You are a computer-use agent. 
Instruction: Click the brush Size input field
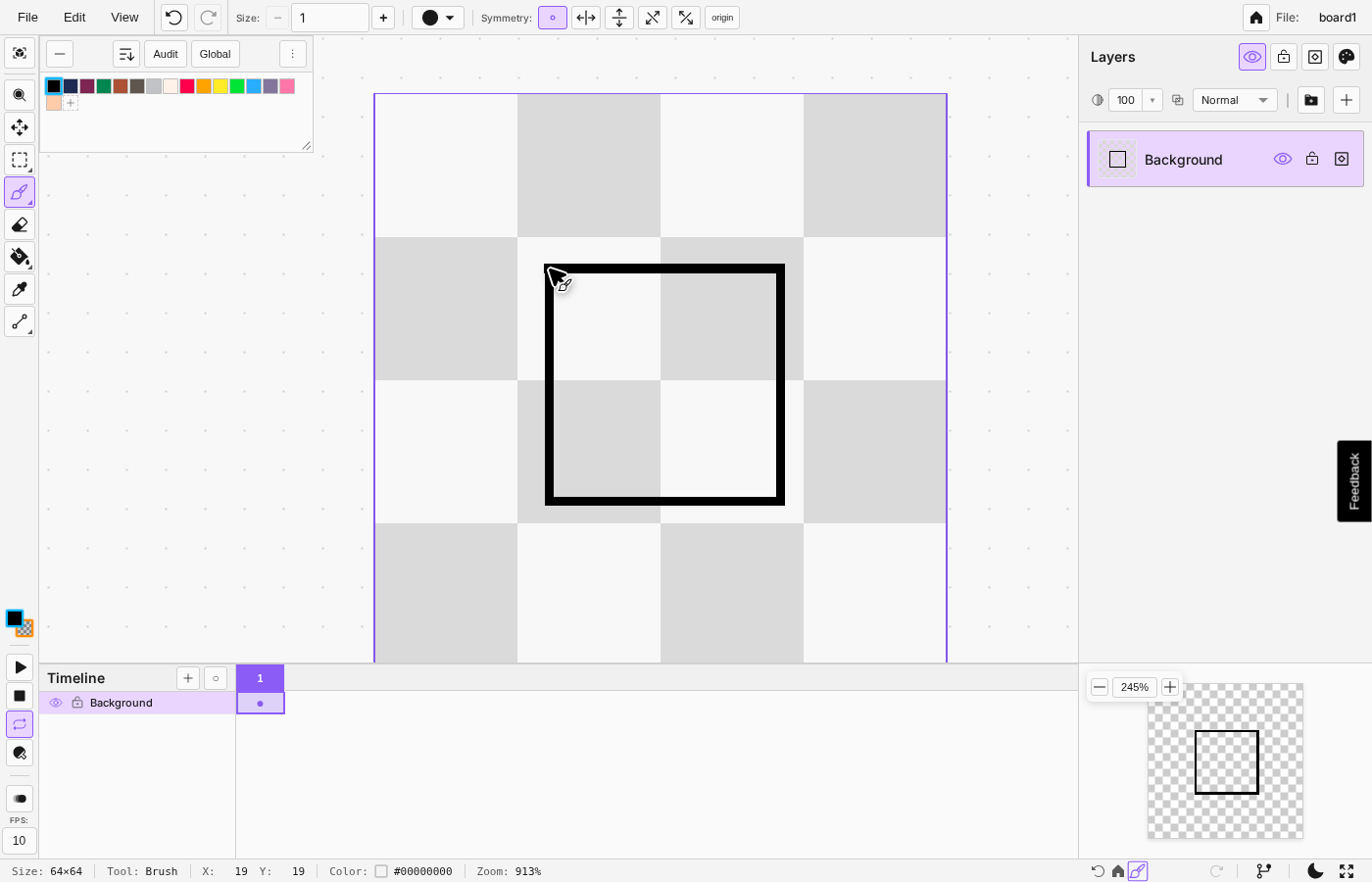(x=330, y=18)
